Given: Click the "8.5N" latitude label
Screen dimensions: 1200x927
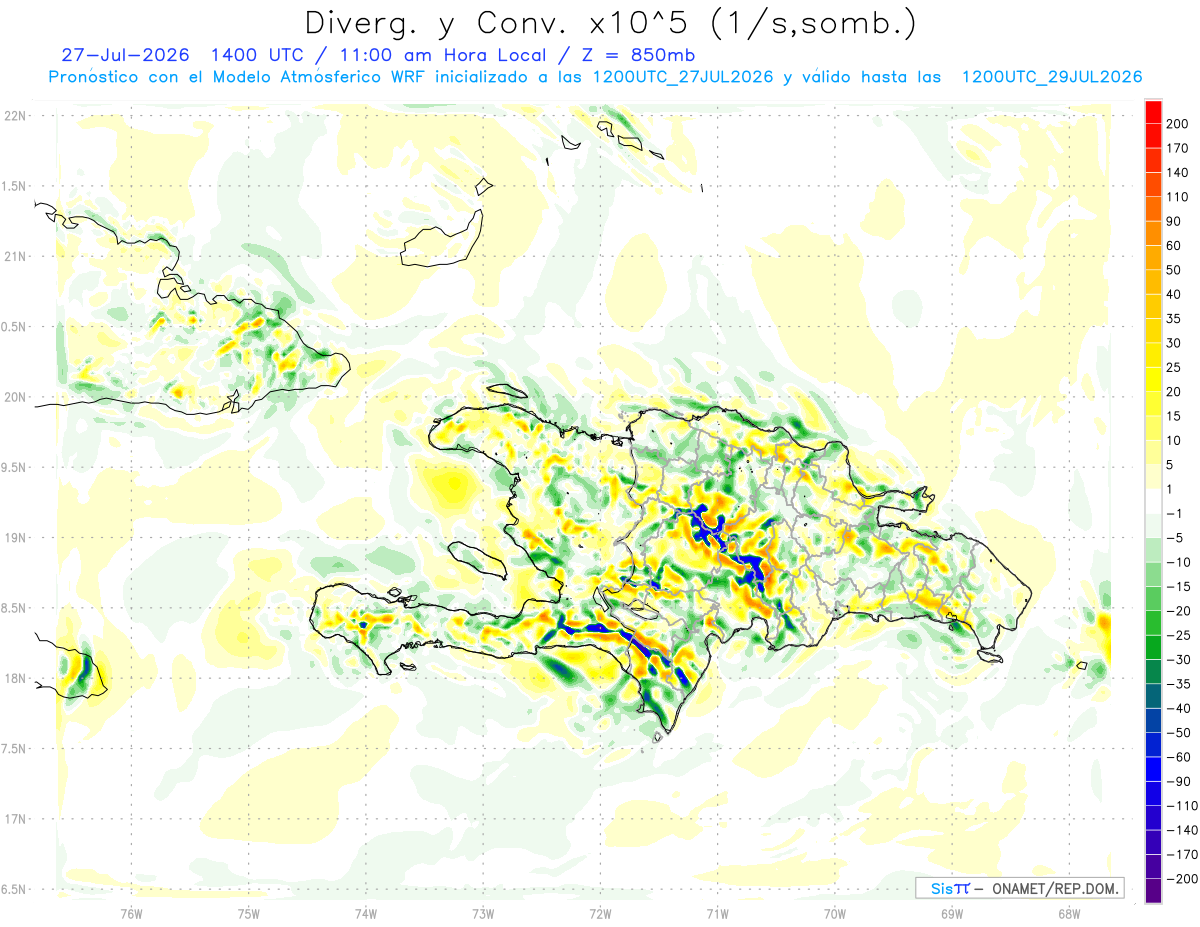Looking at the screenshot, I should point(15,608).
